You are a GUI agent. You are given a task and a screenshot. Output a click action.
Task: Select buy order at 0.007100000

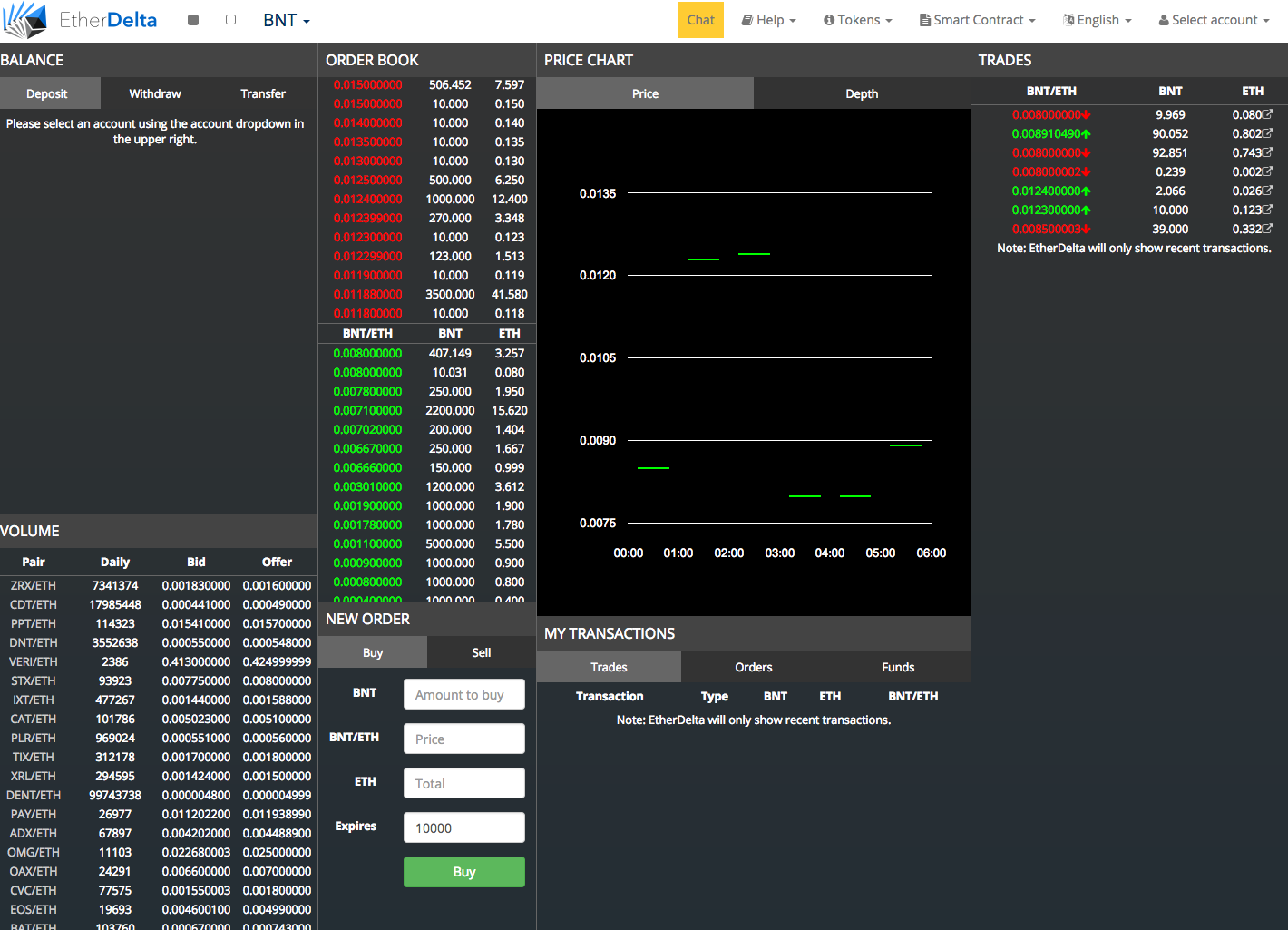point(427,410)
